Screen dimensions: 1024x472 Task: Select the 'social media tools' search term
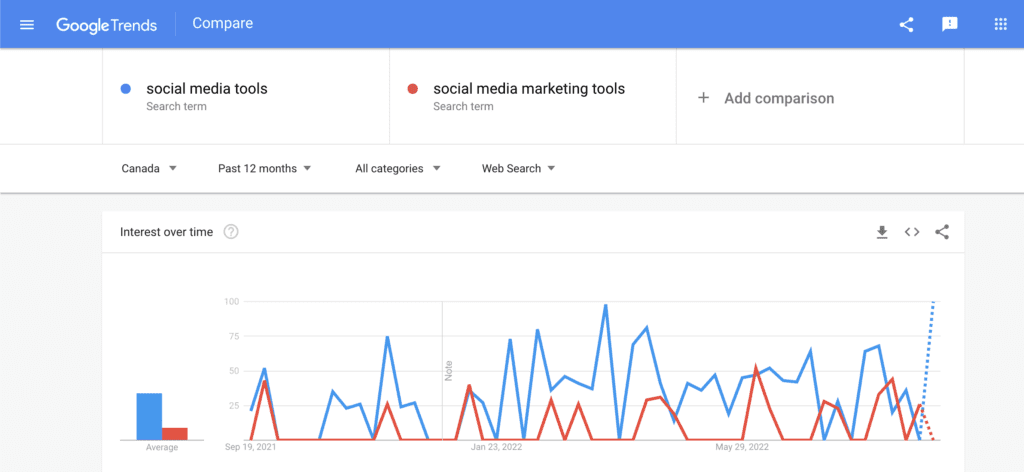point(207,89)
